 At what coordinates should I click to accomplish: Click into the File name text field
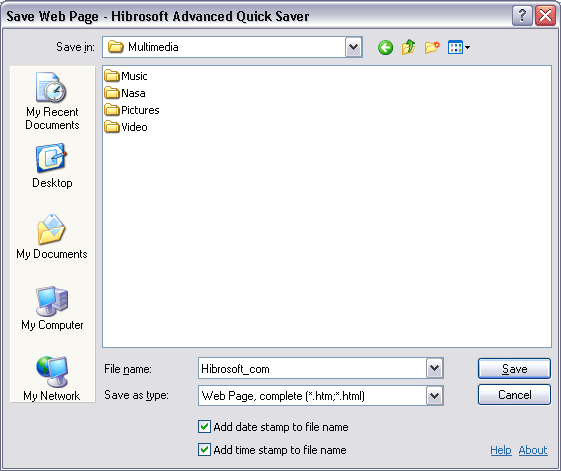[x=312, y=368]
